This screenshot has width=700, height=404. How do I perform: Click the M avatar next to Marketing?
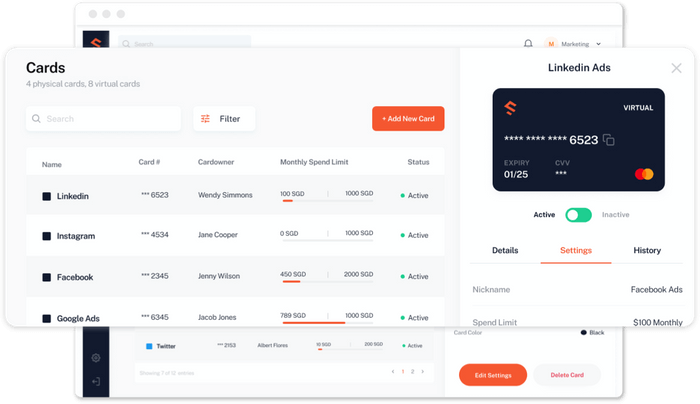[x=551, y=43]
